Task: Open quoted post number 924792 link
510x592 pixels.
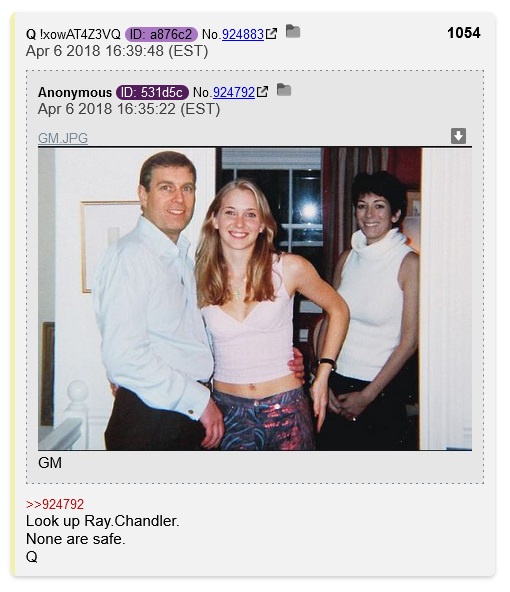Action: pyautogui.click(x=234, y=92)
